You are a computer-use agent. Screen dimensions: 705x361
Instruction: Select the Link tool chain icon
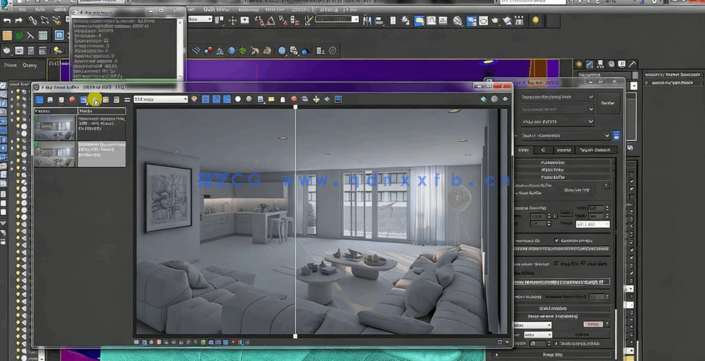[33, 20]
